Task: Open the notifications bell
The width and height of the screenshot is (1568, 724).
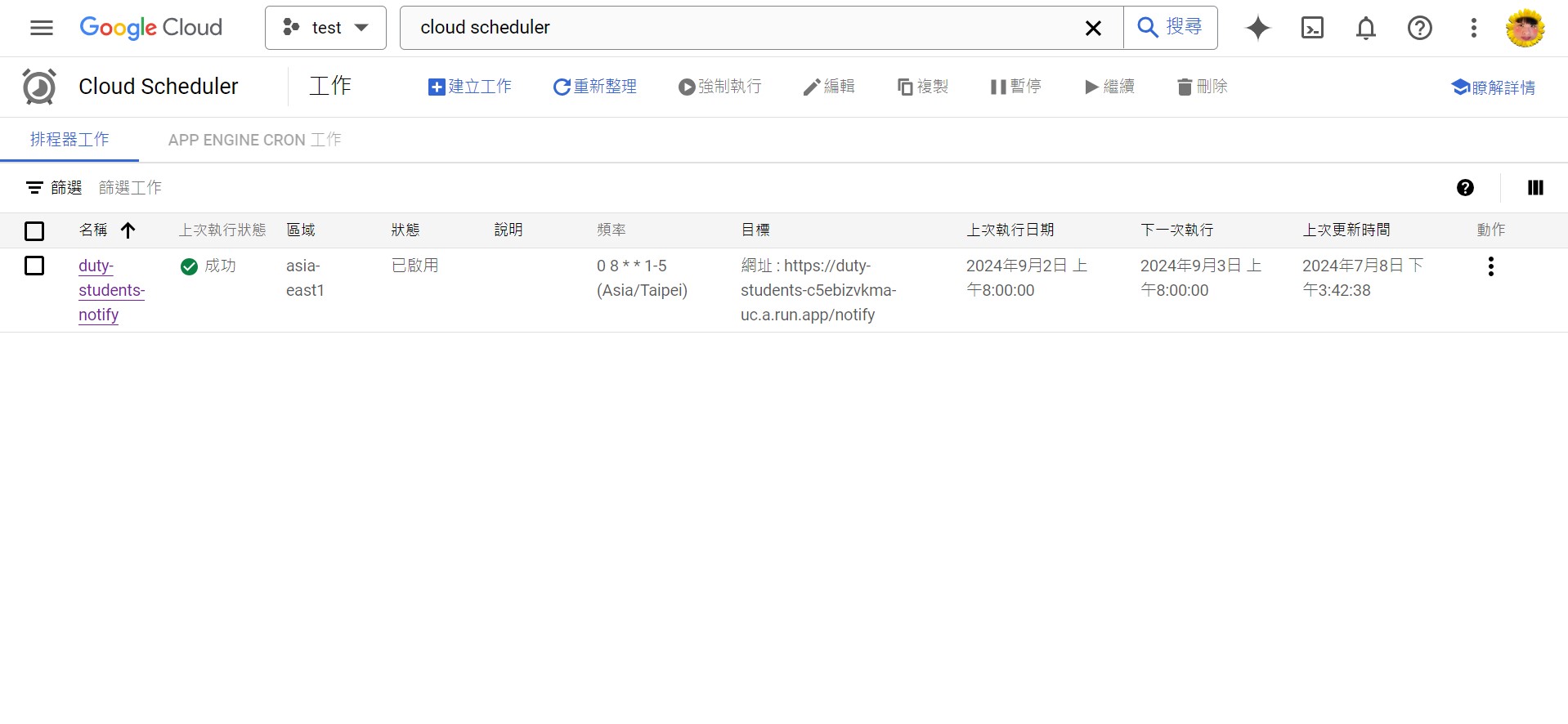Action: tap(1366, 28)
